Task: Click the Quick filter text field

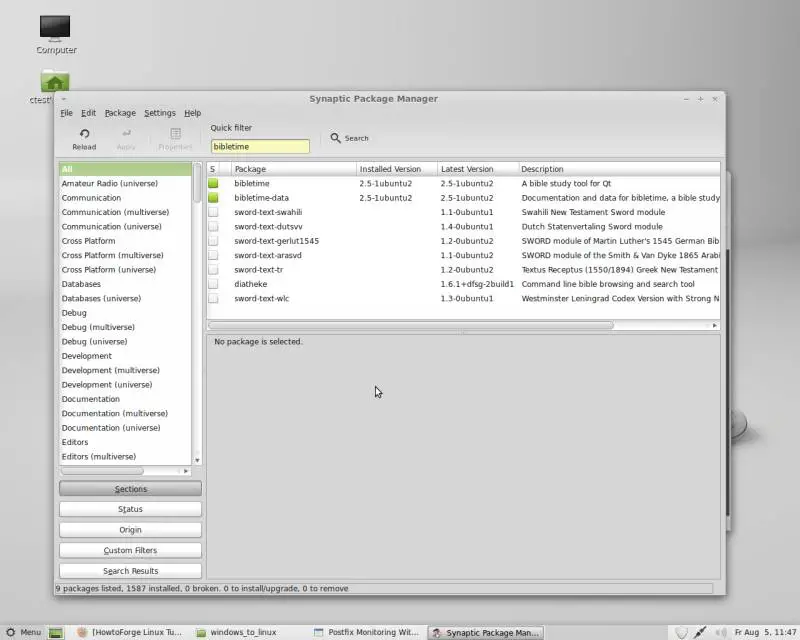Action: pyautogui.click(x=260, y=146)
